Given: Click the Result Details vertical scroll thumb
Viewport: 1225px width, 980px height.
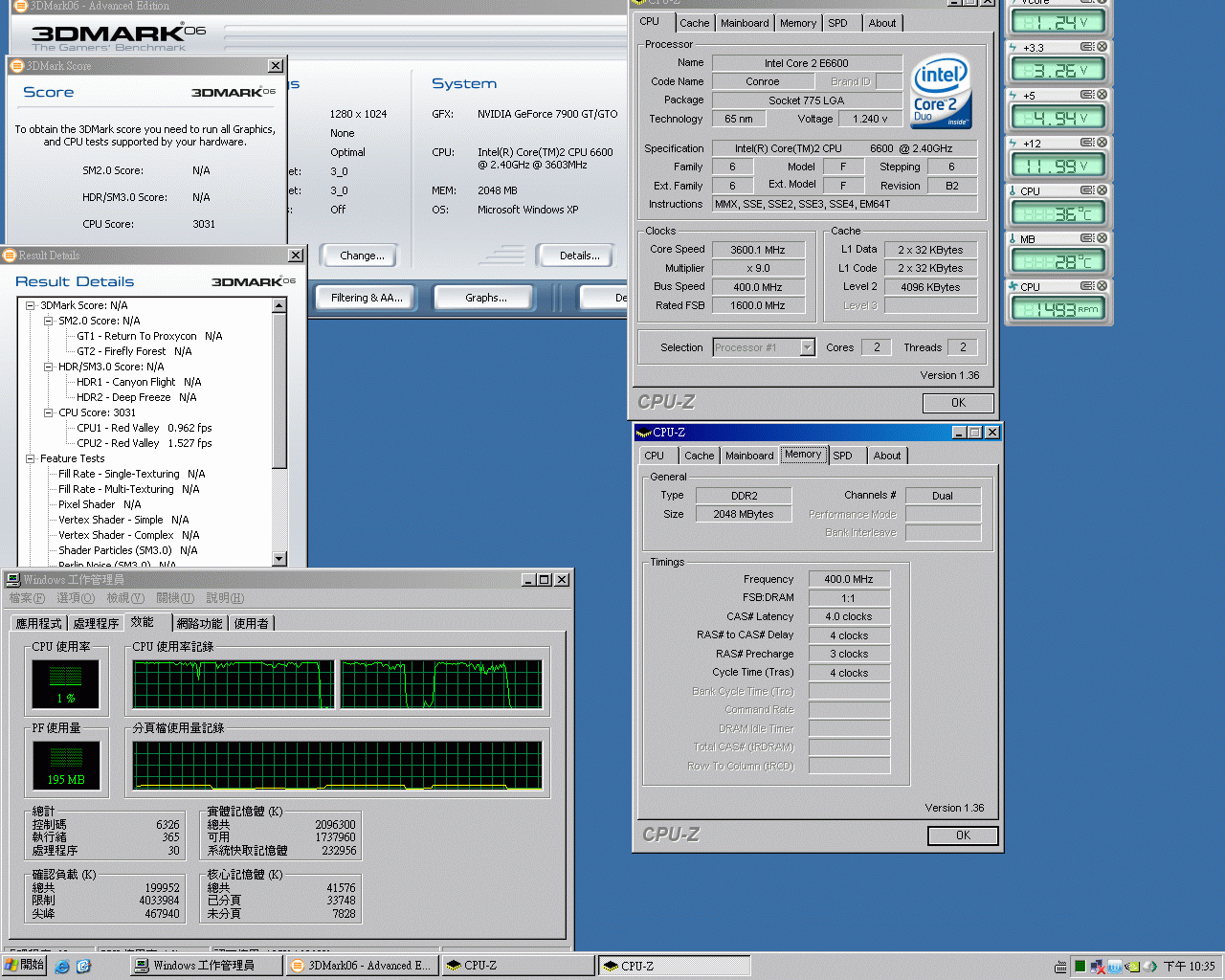Looking at the screenshot, I should tap(279, 390).
